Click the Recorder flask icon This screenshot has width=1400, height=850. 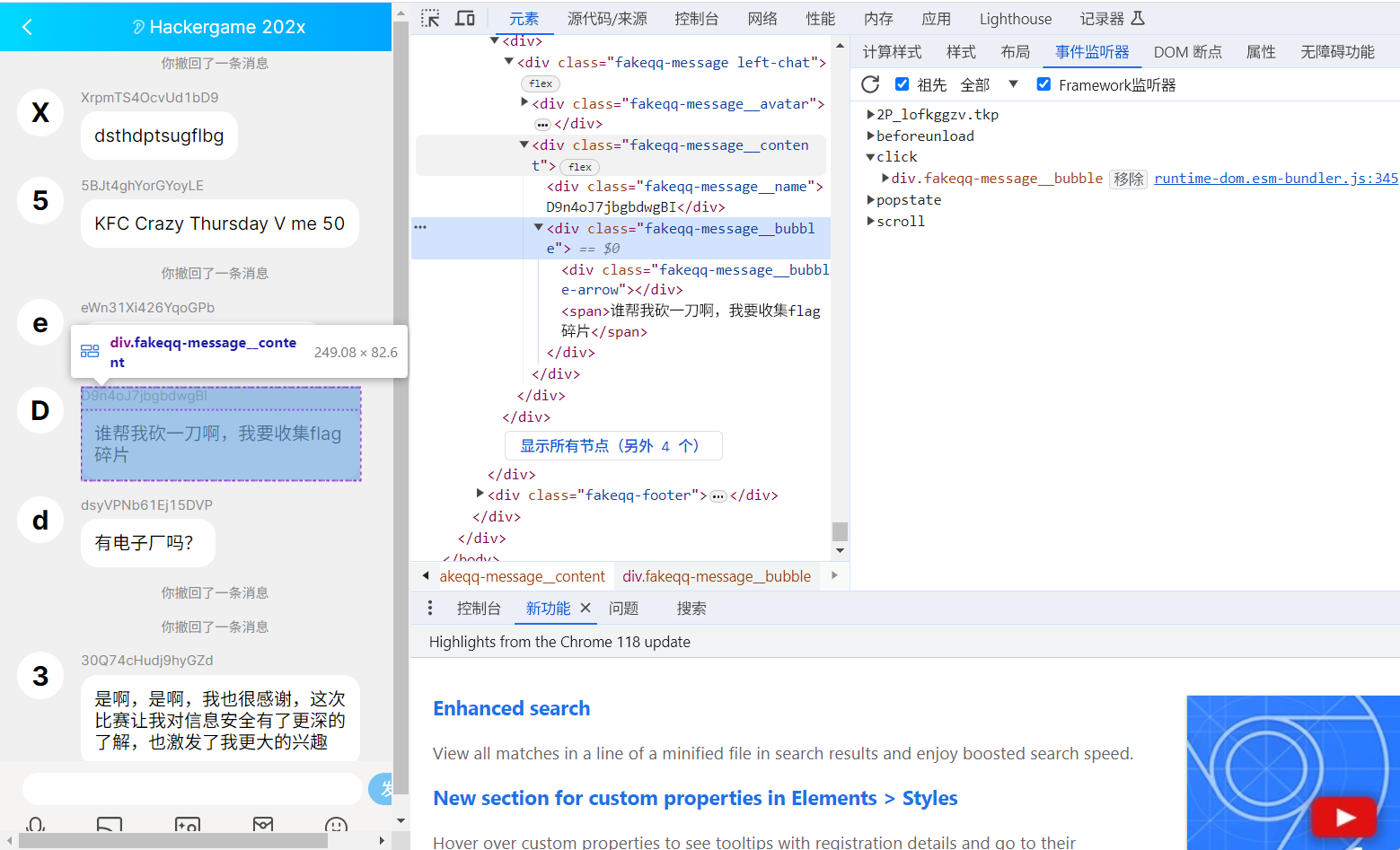click(x=1138, y=18)
